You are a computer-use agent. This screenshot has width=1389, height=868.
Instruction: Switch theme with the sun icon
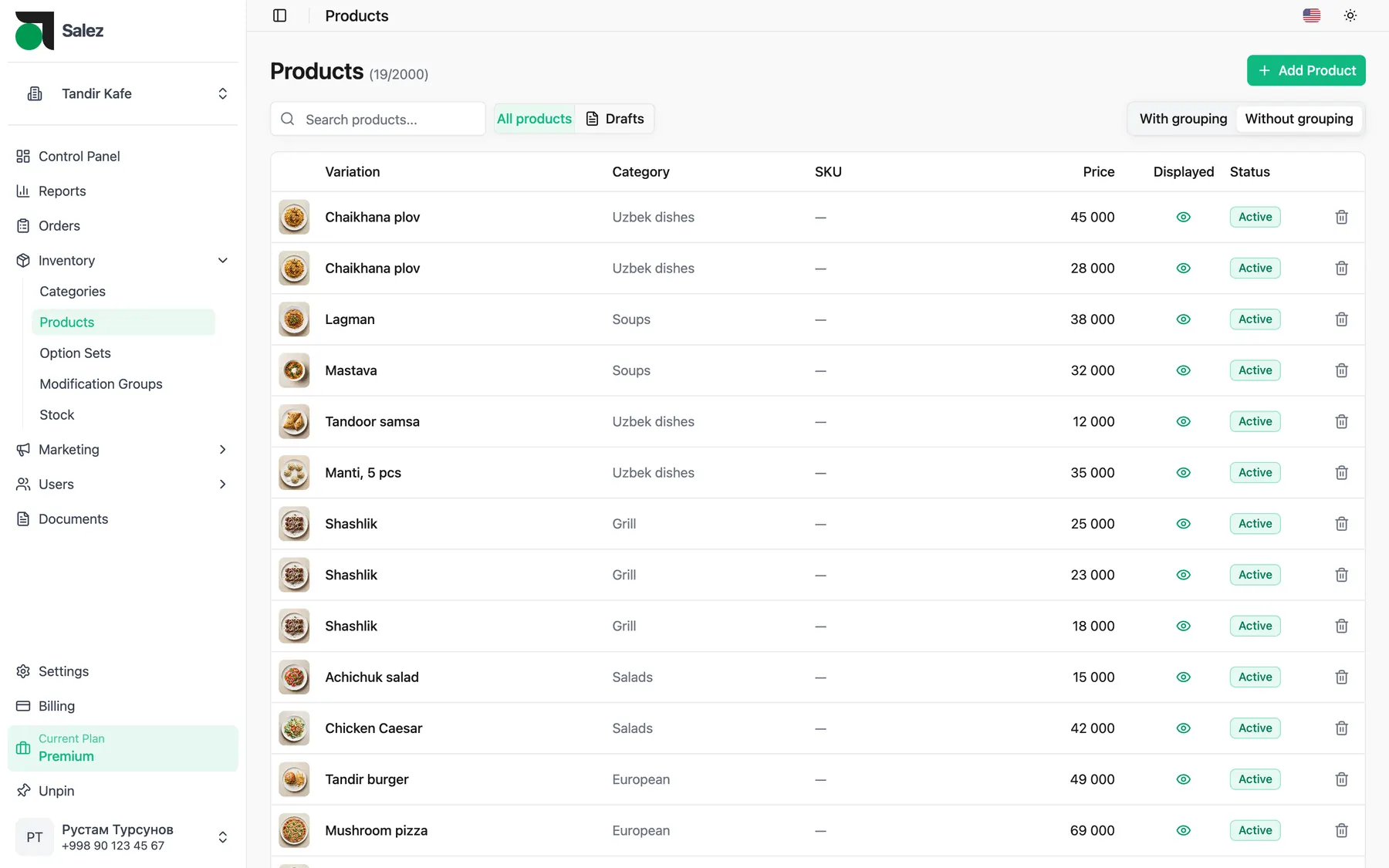tap(1350, 15)
